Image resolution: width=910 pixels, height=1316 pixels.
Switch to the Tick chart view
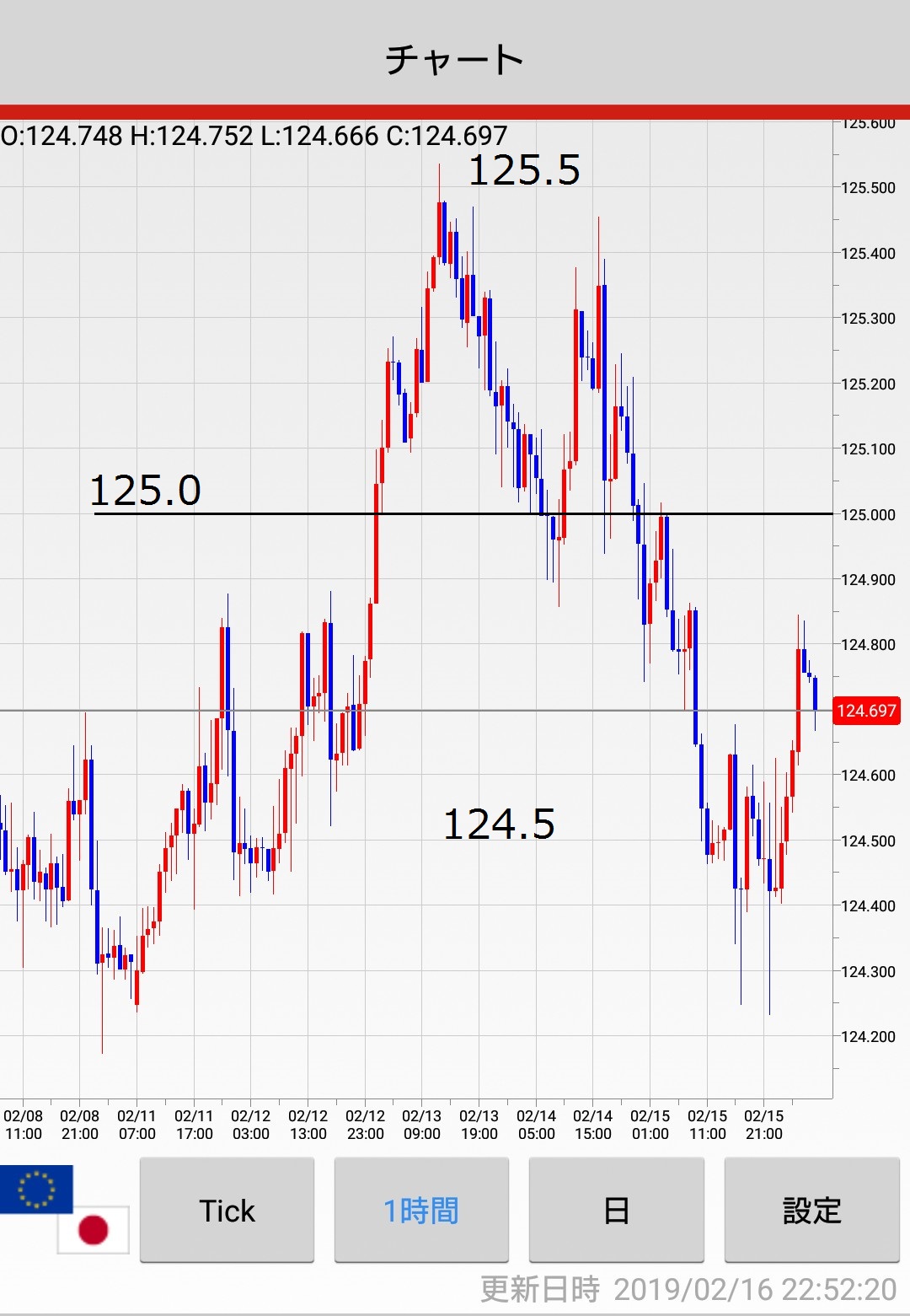tap(227, 1210)
